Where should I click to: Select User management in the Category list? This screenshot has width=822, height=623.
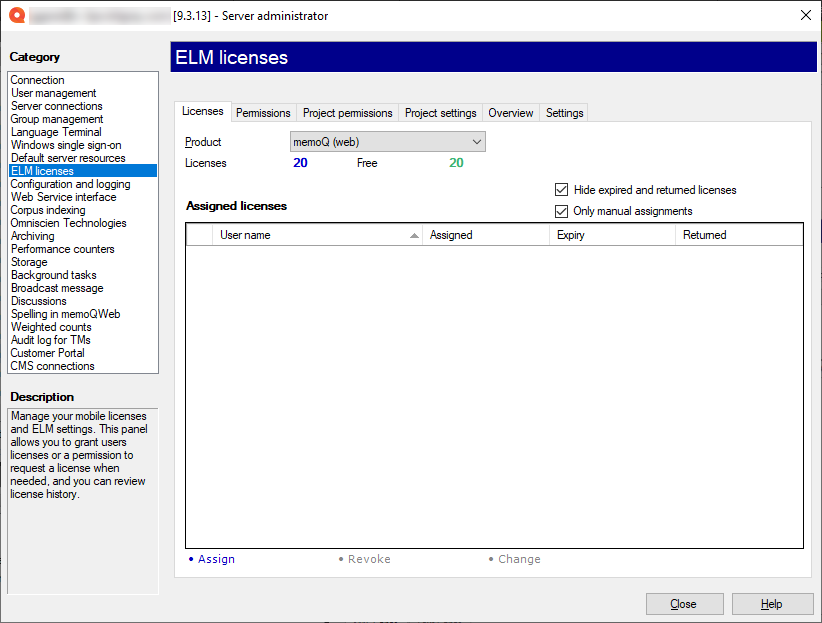[x=56, y=92]
